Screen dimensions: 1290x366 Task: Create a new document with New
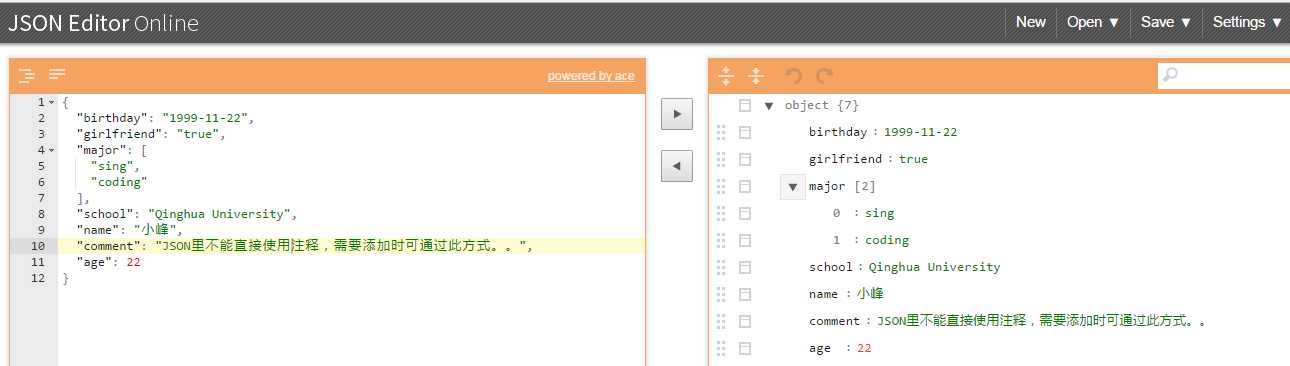click(x=1031, y=22)
